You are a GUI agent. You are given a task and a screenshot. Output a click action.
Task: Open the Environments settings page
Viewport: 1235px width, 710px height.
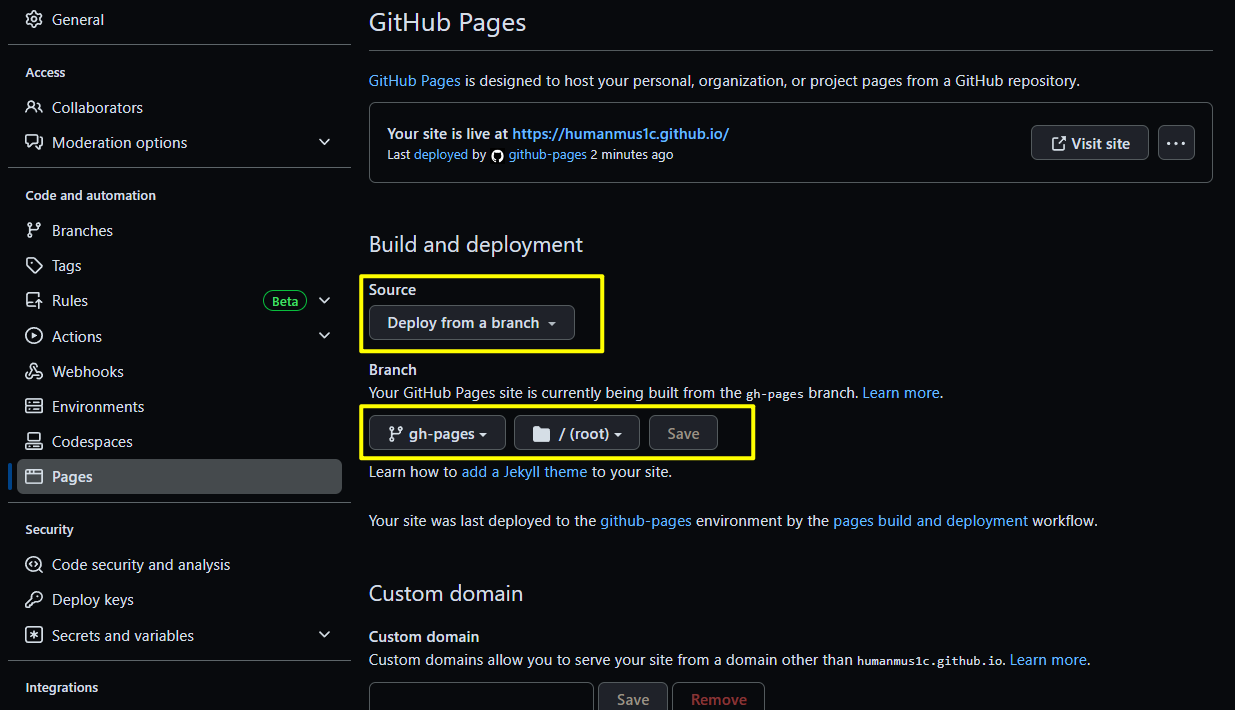click(98, 407)
